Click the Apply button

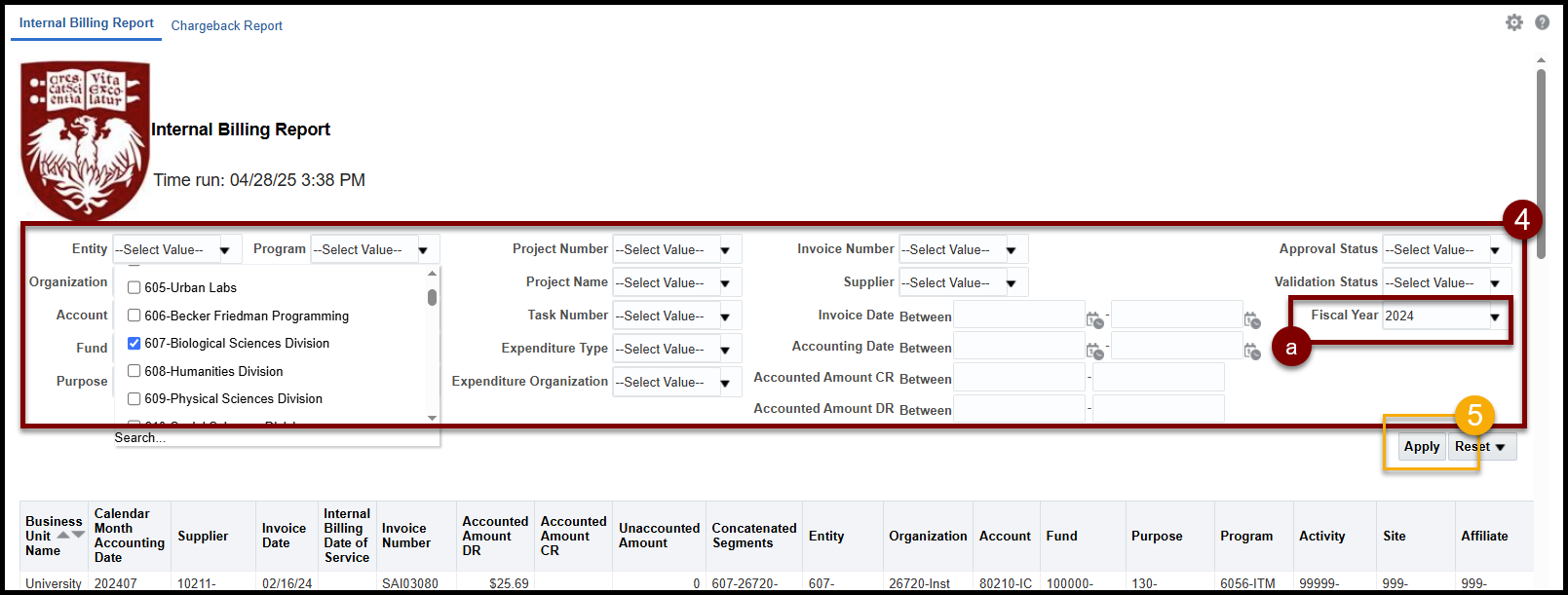pyautogui.click(x=1421, y=446)
